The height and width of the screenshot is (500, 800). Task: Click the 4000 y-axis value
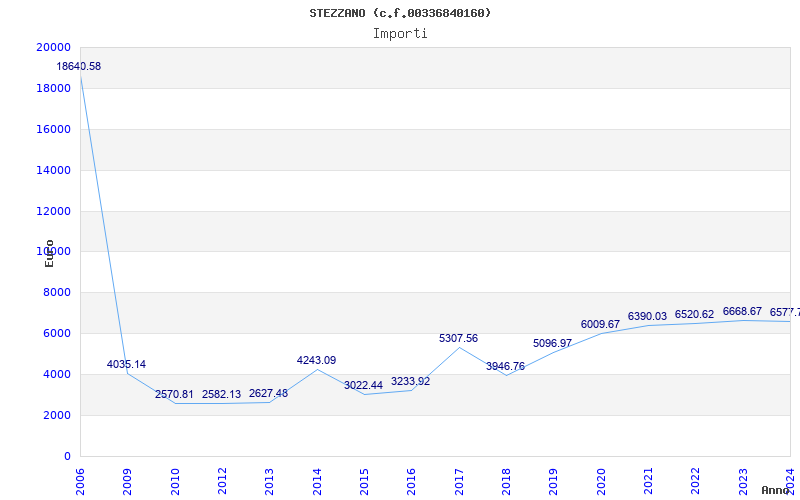click(57, 374)
